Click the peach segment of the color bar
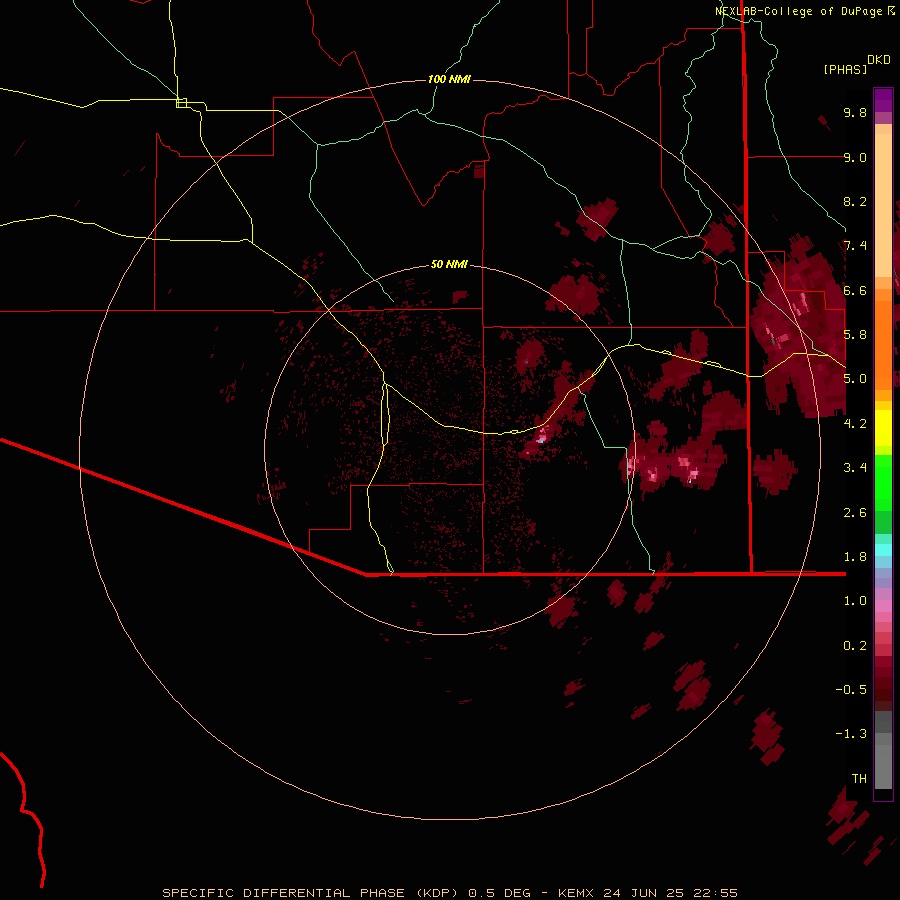The height and width of the screenshot is (900, 900). tap(883, 207)
